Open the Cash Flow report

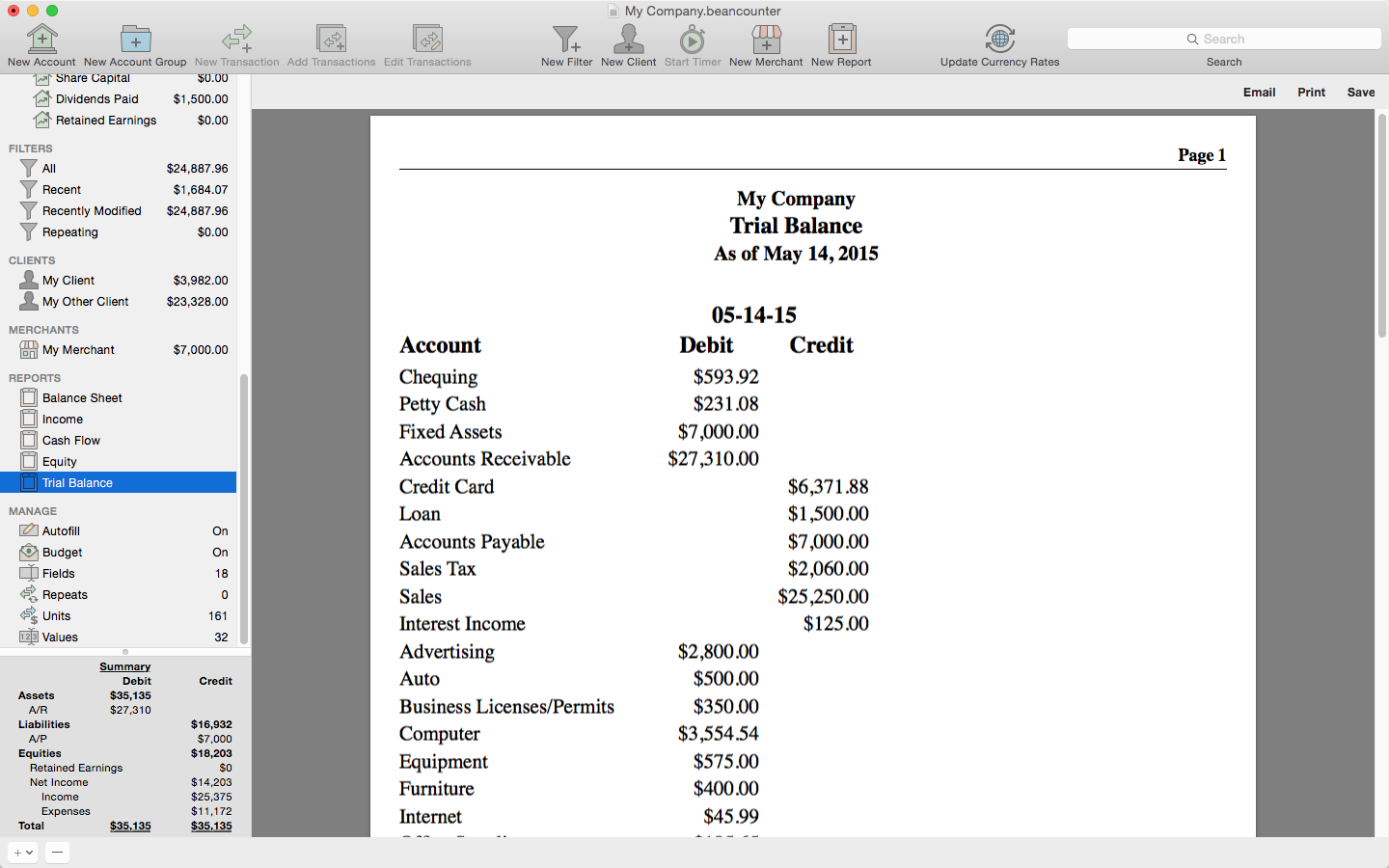[118, 441]
